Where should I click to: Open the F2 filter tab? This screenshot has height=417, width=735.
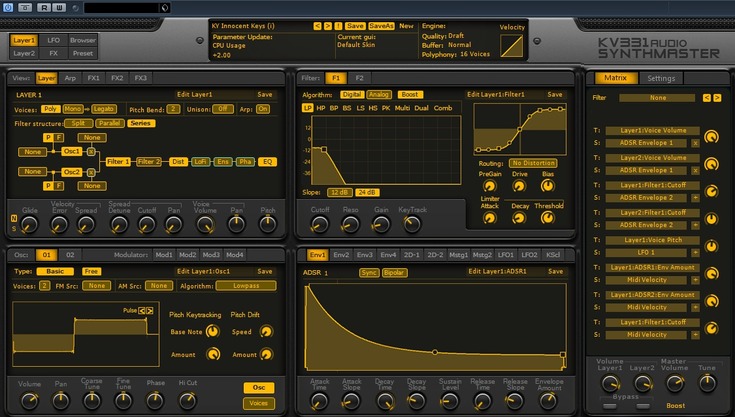(x=359, y=78)
